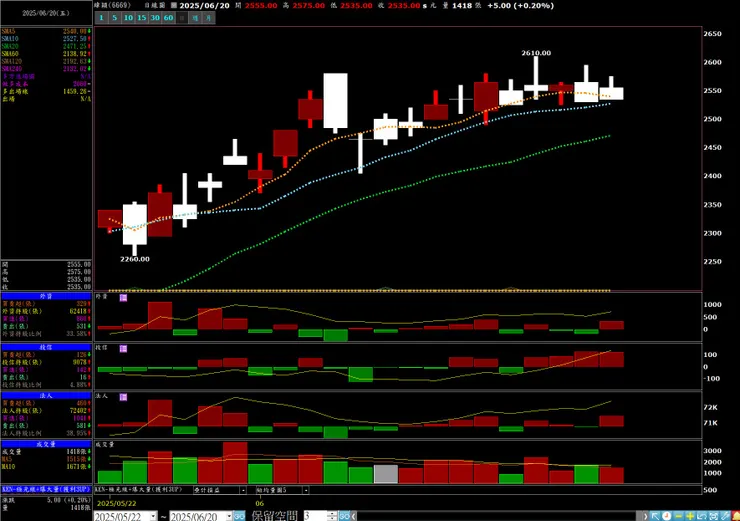Click the 2025/05/22 axis date label

[117, 504]
